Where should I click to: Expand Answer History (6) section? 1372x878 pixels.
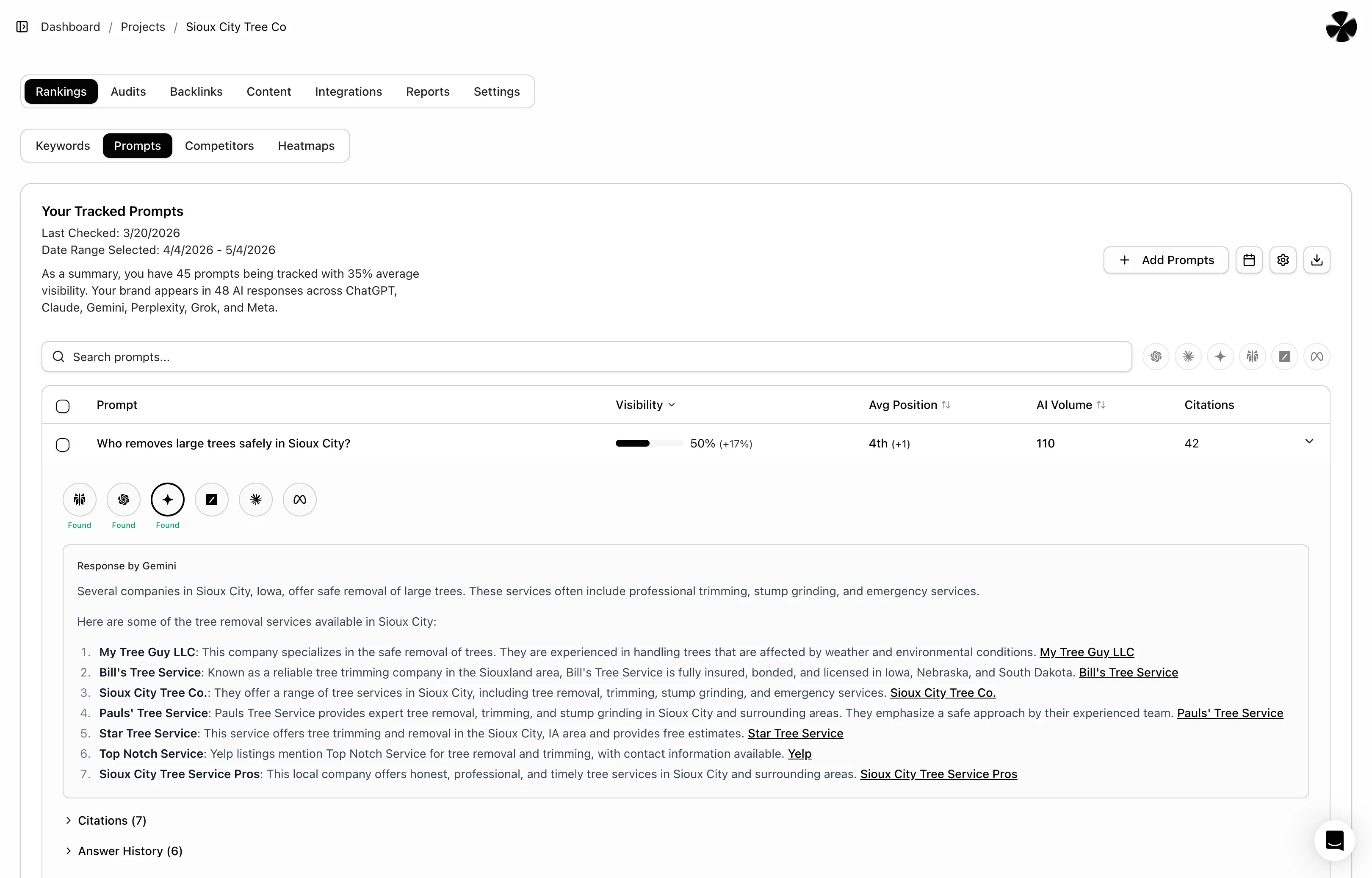pos(124,851)
